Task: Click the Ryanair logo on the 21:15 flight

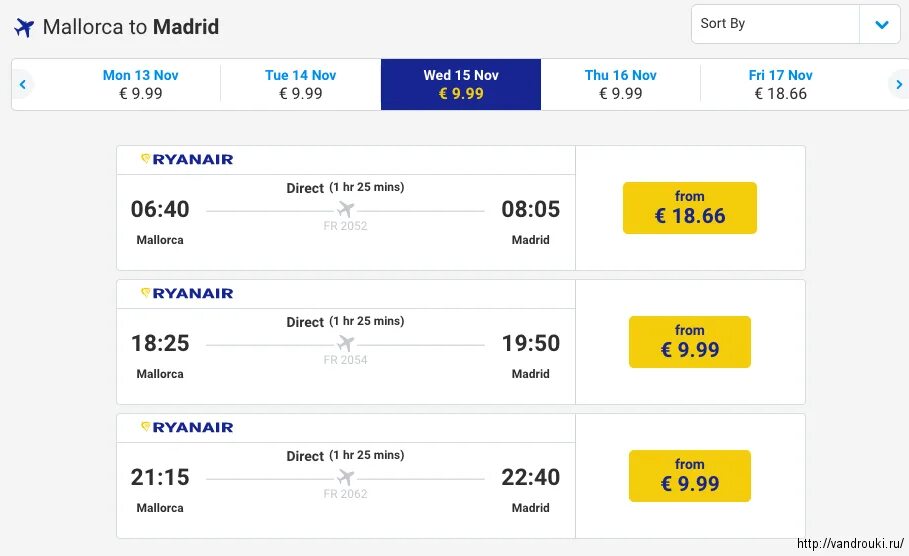Action: [187, 427]
